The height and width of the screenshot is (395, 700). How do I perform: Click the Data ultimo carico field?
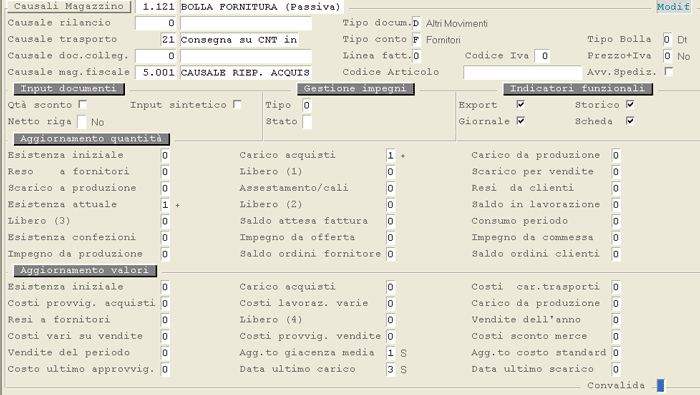[x=391, y=370]
